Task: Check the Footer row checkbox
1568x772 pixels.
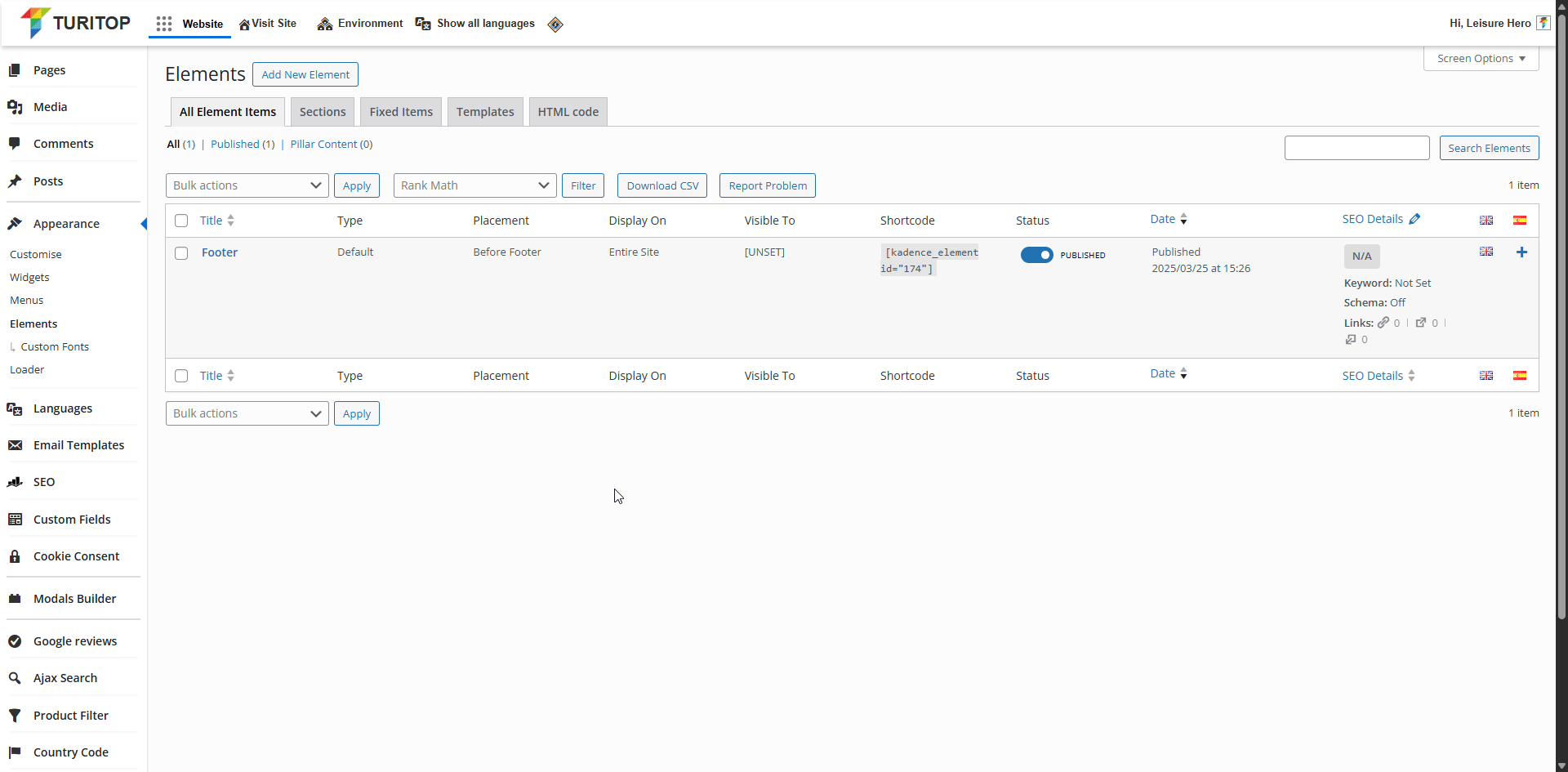Action: (181, 253)
